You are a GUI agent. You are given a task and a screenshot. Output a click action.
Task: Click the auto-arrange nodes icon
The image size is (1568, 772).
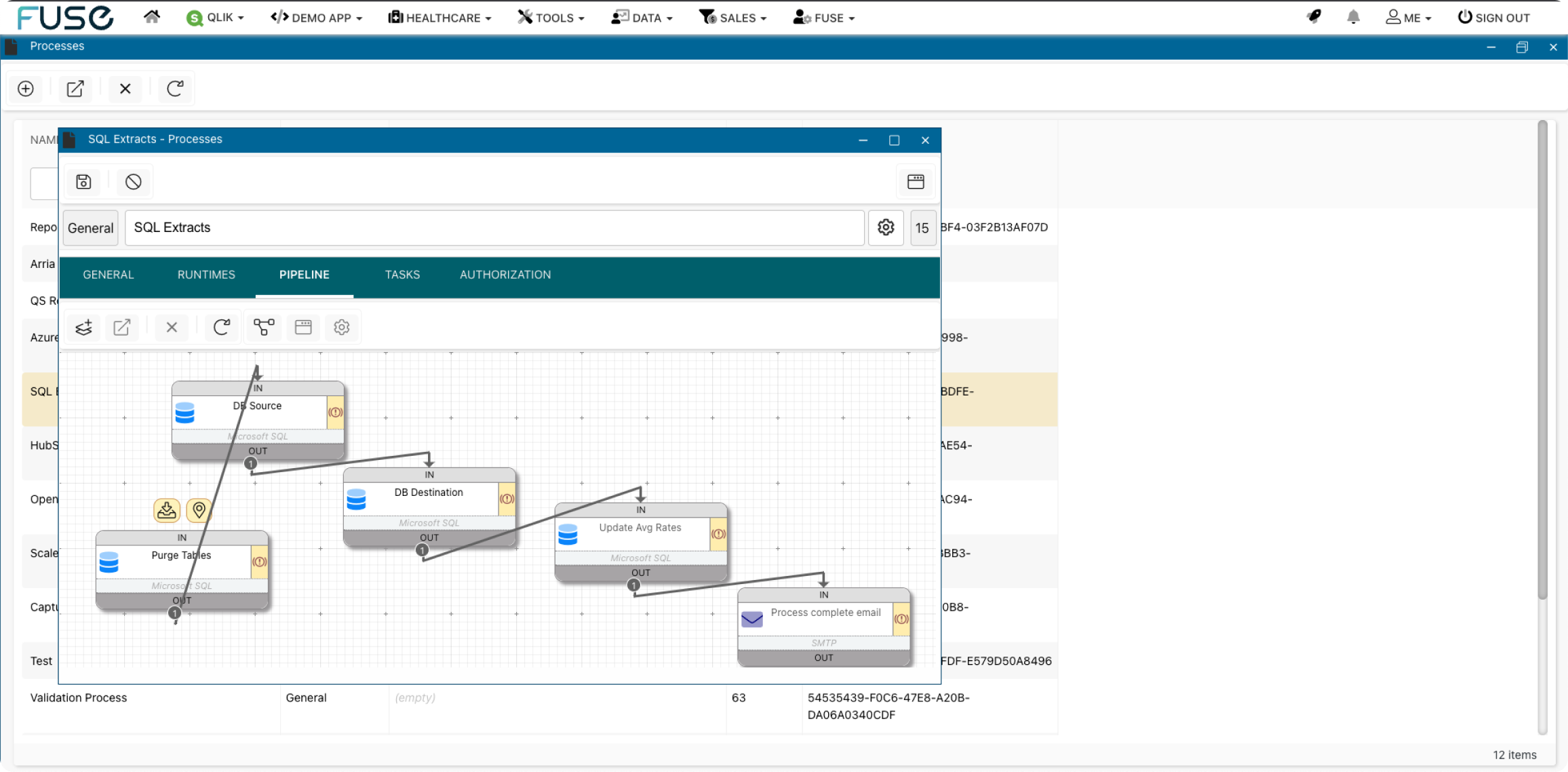click(x=264, y=328)
